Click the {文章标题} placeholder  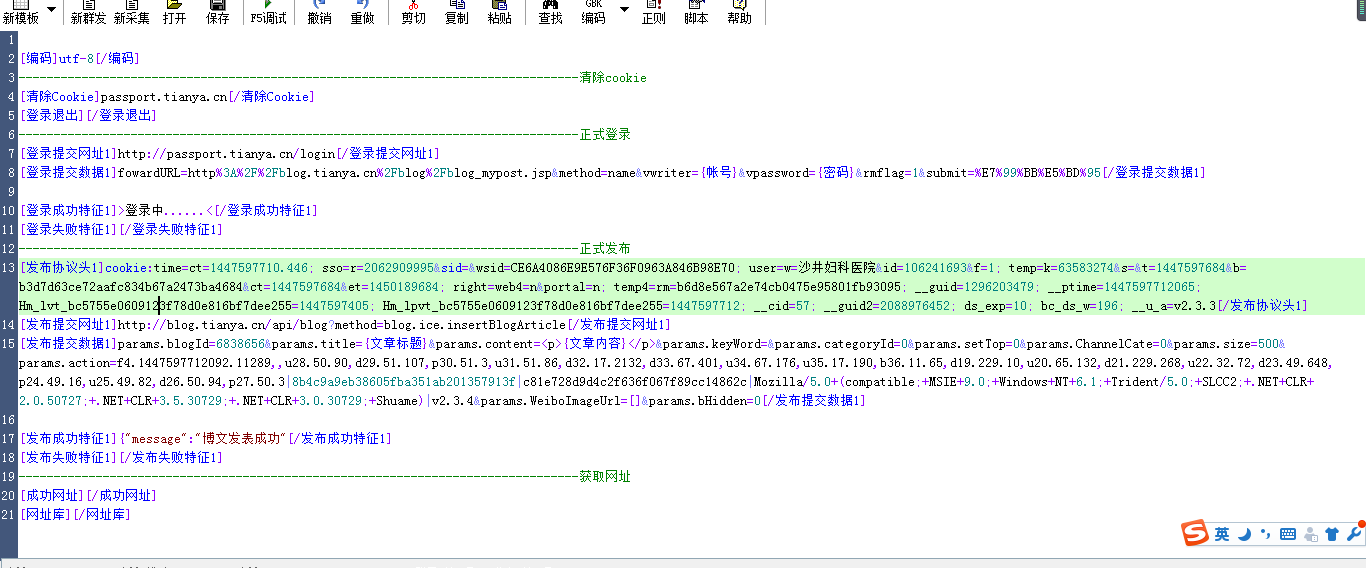(391, 344)
